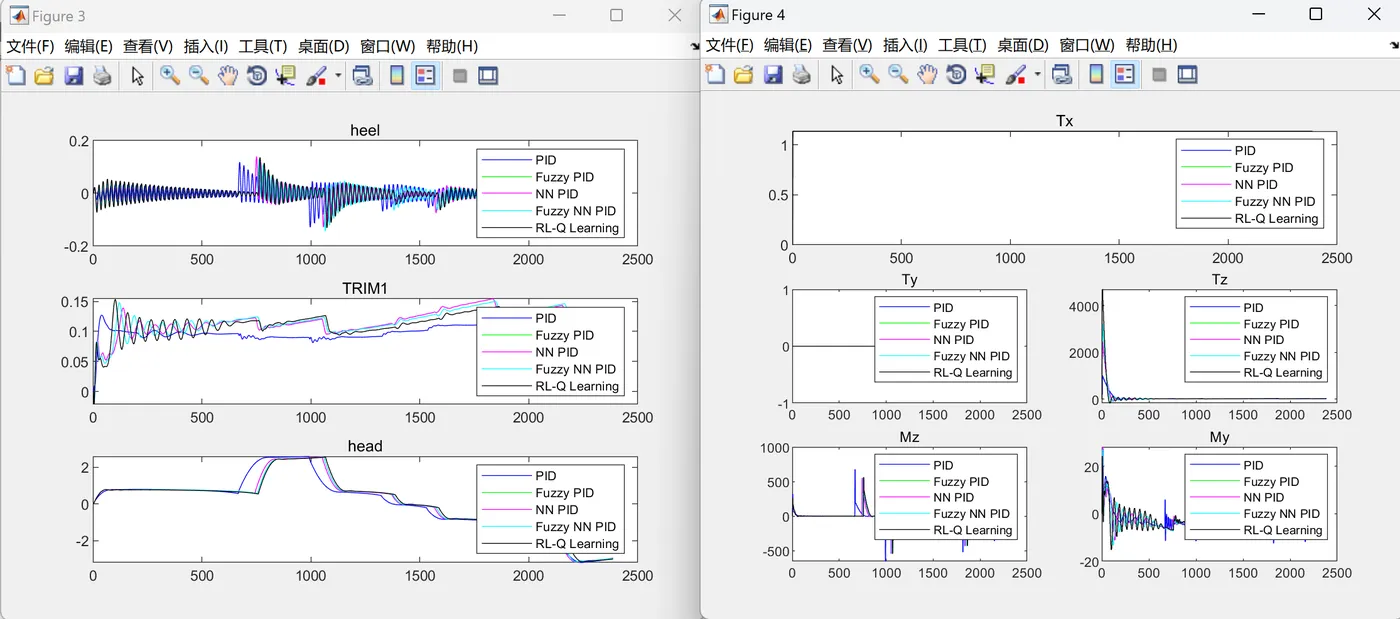Expand brush color dropdown arrow in Figure 4
This screenshot has width=1400, height=619.
pos(1037,75)
